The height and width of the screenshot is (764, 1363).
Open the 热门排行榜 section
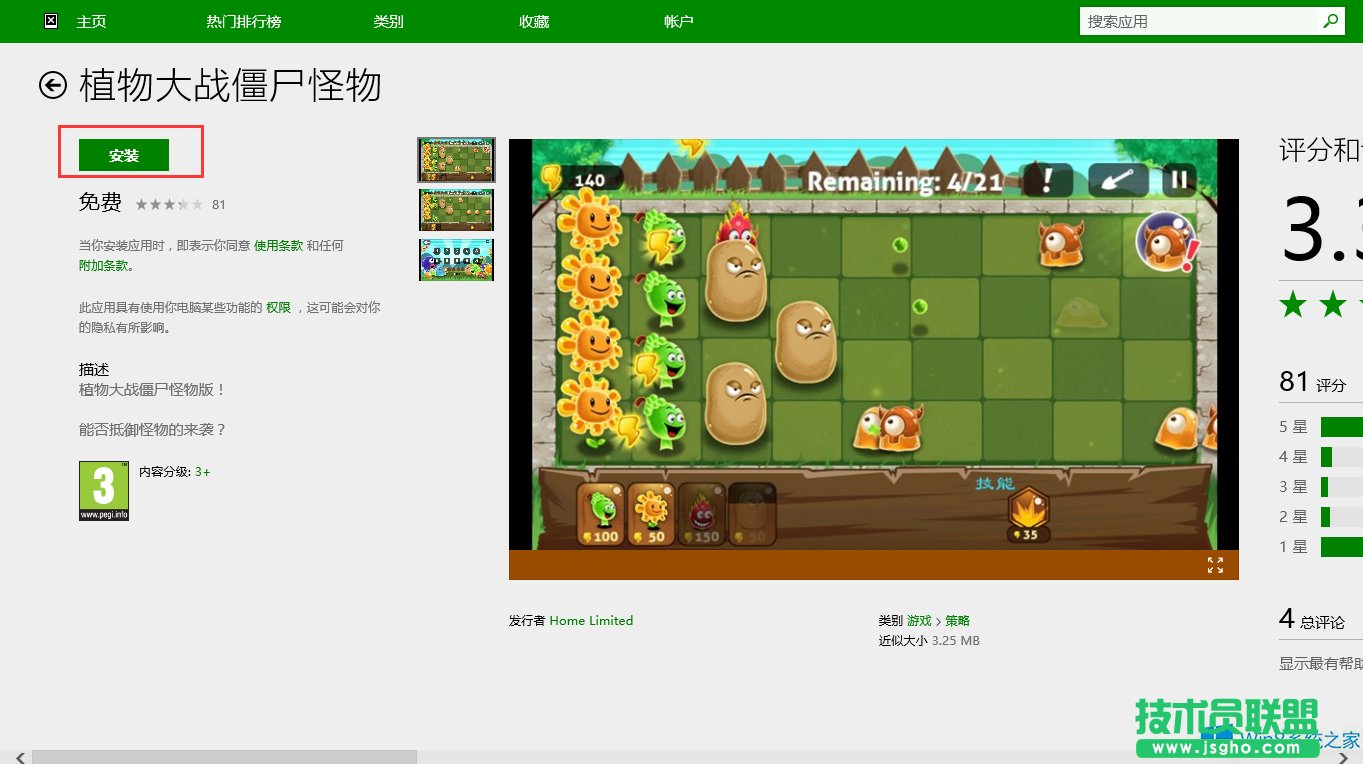tap(242, 20)
